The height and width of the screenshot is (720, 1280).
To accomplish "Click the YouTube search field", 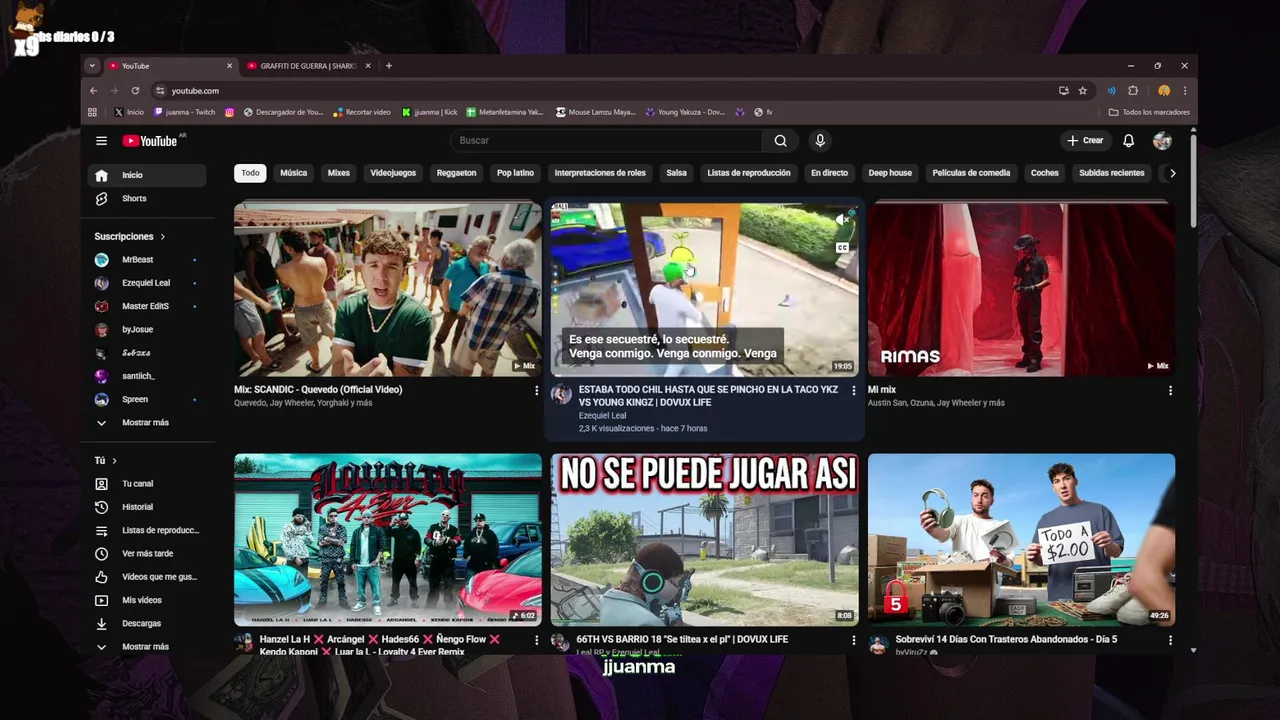I will (605, 141).
